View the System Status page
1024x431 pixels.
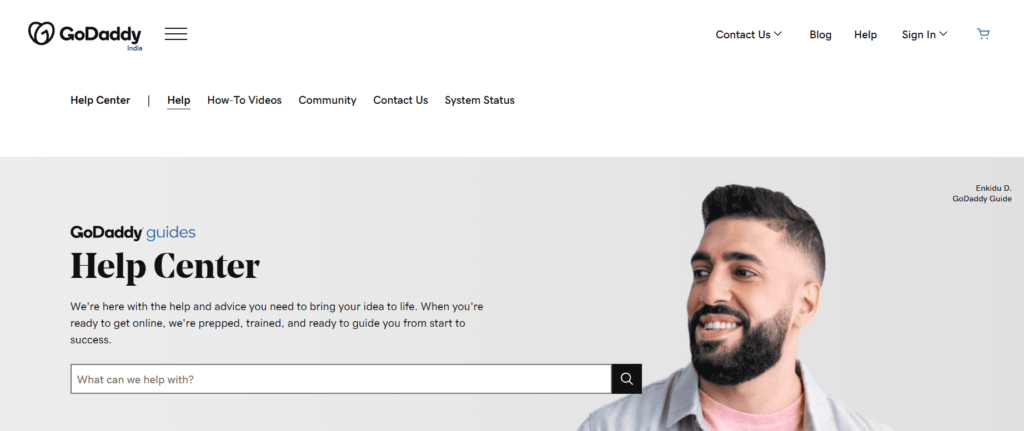[x=479, y=100]
